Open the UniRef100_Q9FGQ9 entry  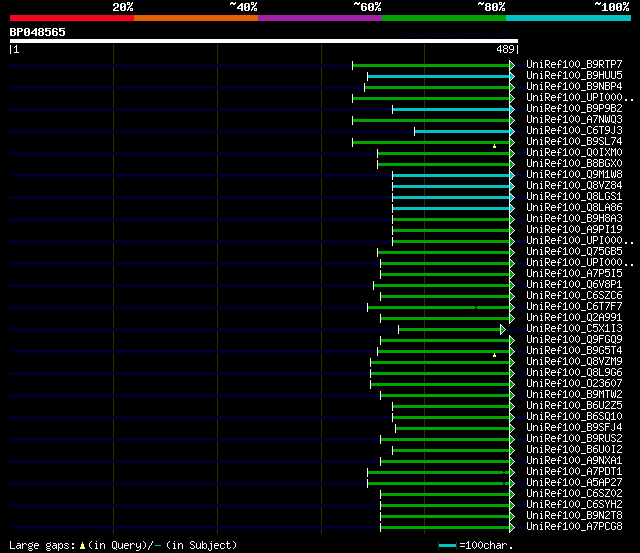tap(574, 340)
